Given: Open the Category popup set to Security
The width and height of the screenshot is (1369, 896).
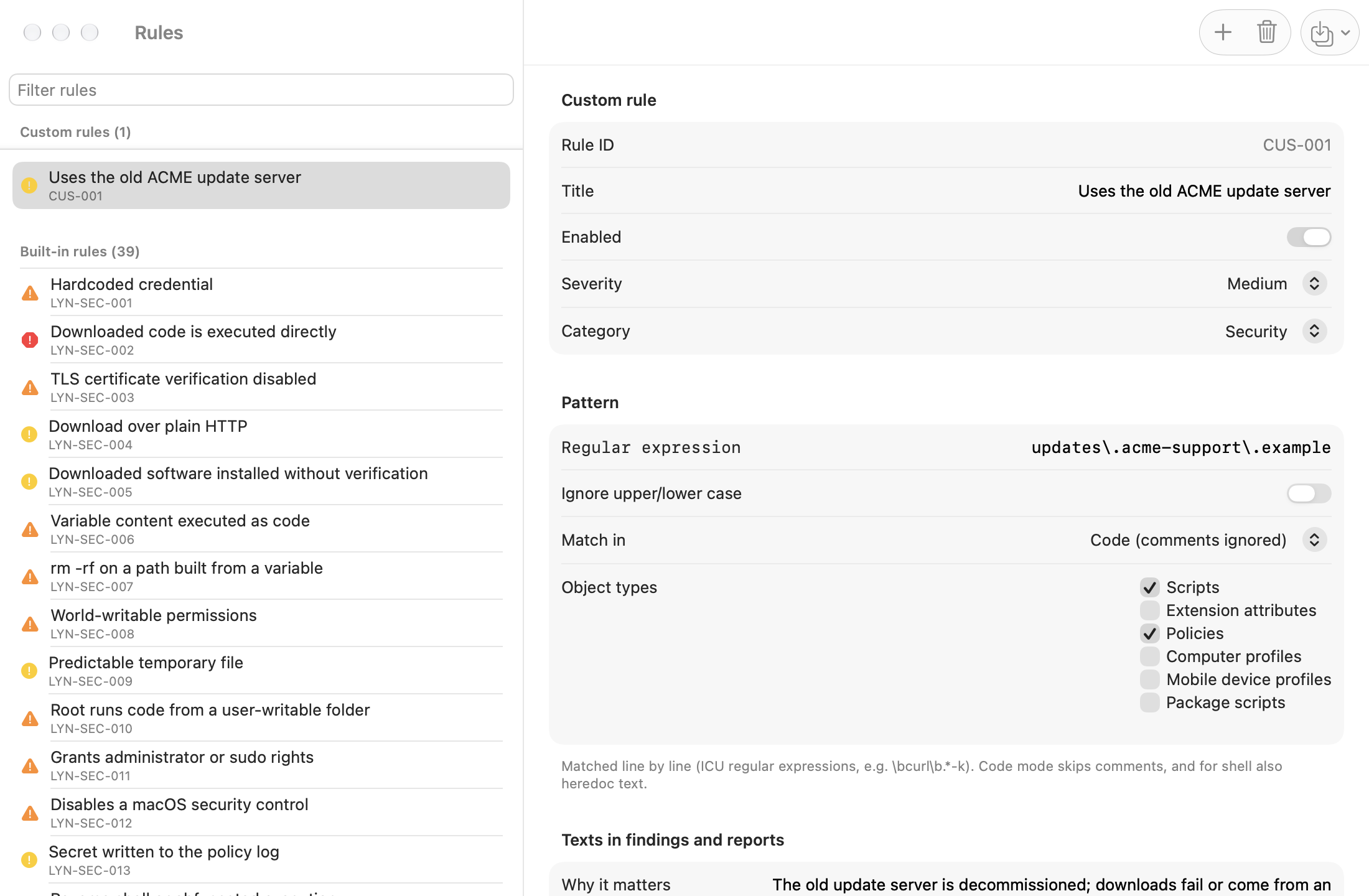Looking at the screenshot, I should pyautogui.click(x=1276, y=331).
